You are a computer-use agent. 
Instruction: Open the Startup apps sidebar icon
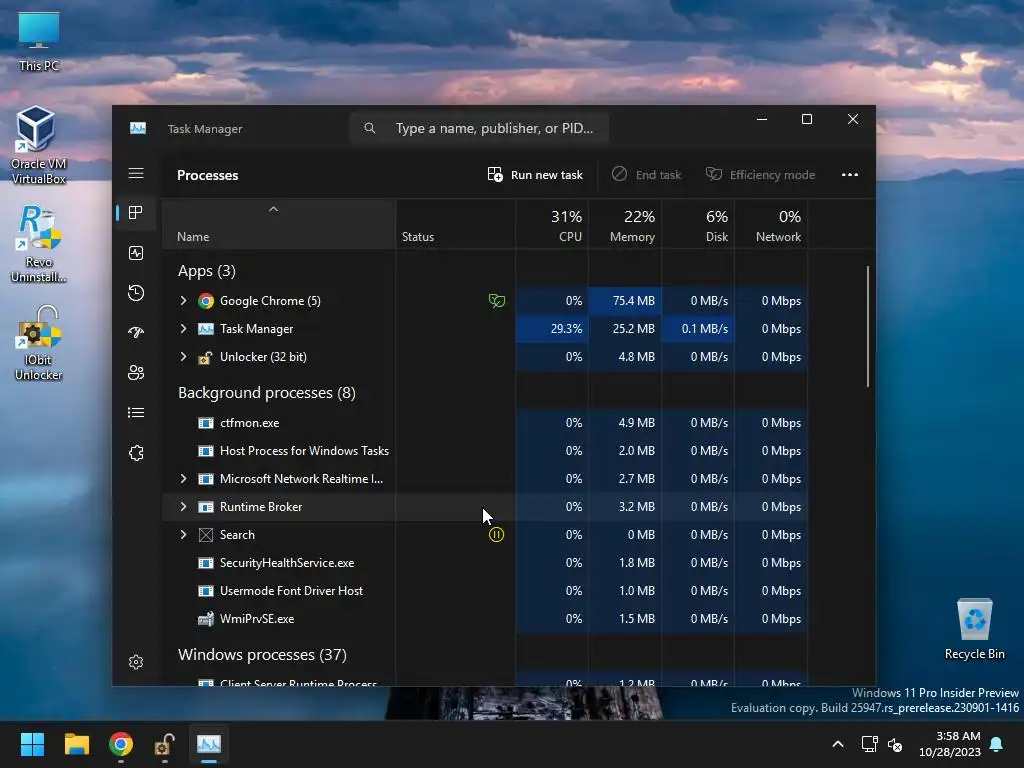(x=136, y=333)
